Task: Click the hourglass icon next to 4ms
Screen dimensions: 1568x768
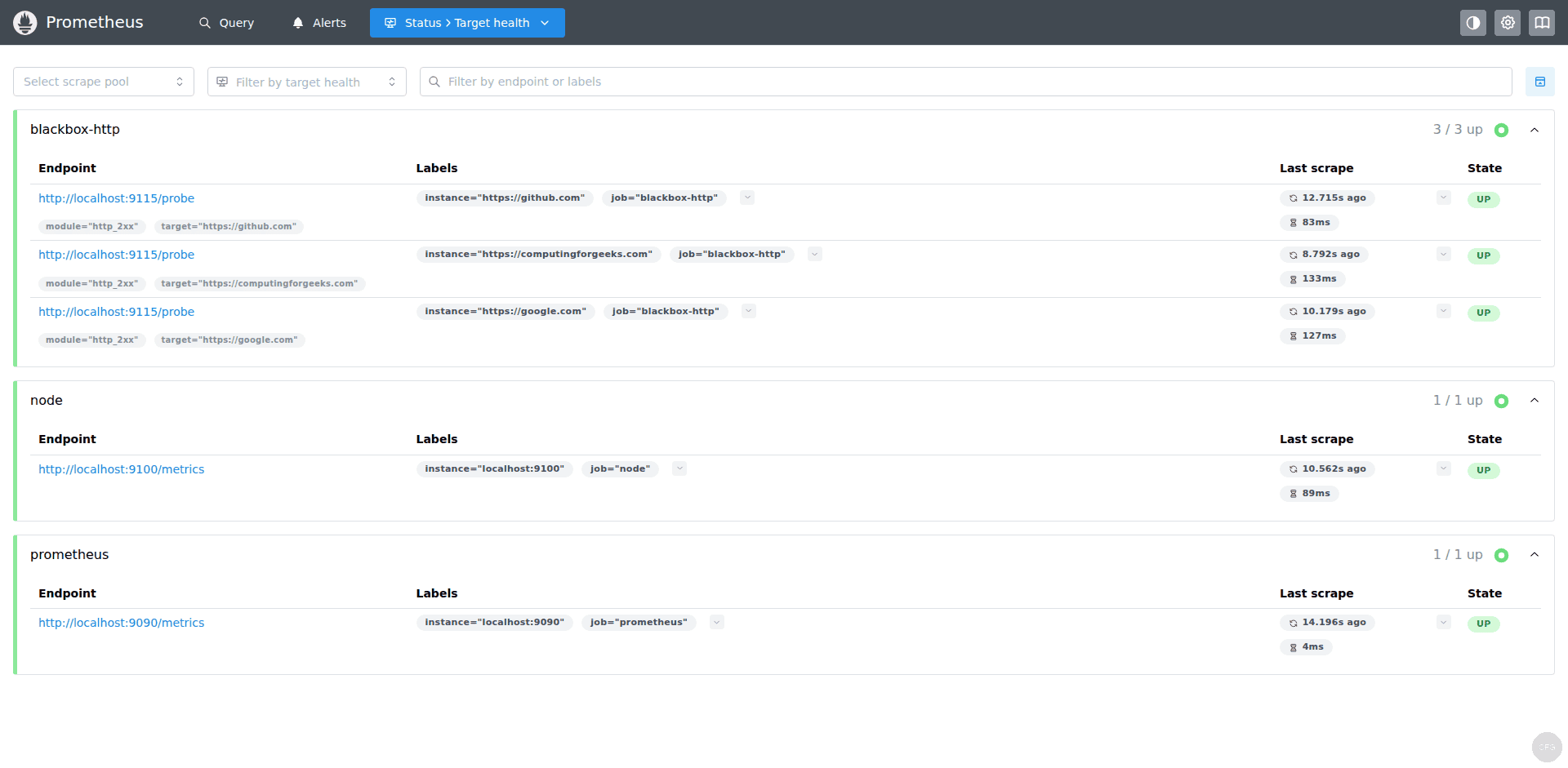Action: pyautogui.click(x=1293, y=646)
